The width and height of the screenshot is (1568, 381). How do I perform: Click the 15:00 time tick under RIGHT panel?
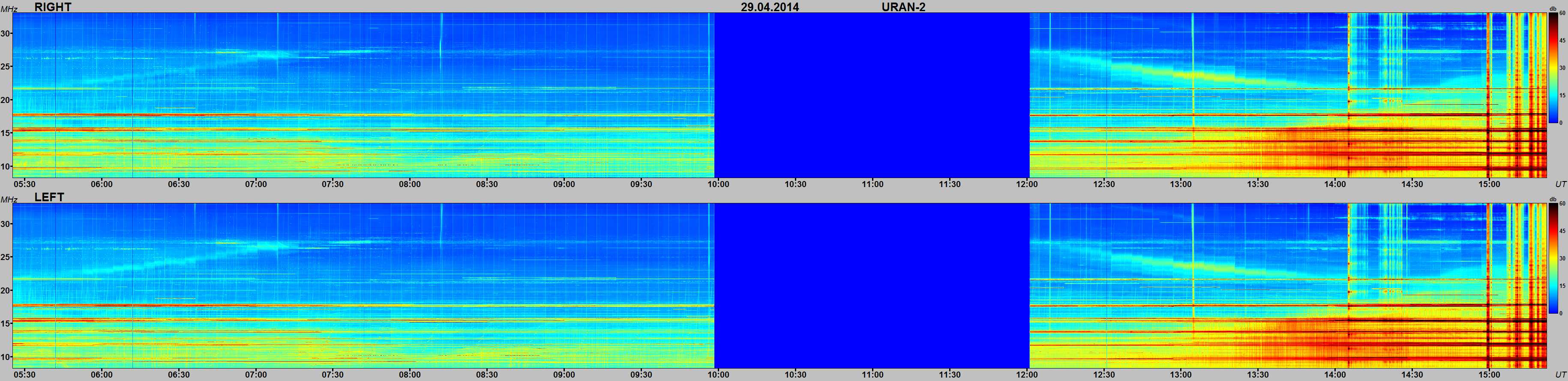pyautogui.click(x=1489, y=184)
